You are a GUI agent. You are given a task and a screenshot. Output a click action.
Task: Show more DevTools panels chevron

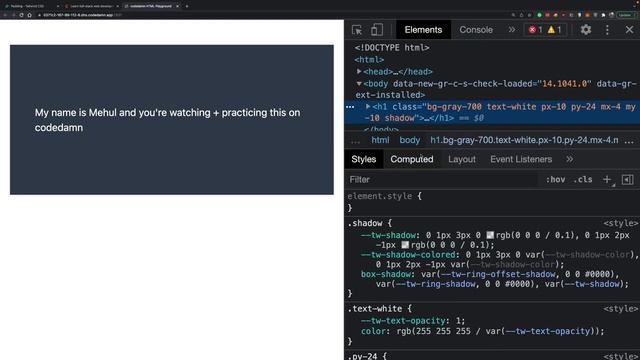pyautogui.click(x=511, y=30)
